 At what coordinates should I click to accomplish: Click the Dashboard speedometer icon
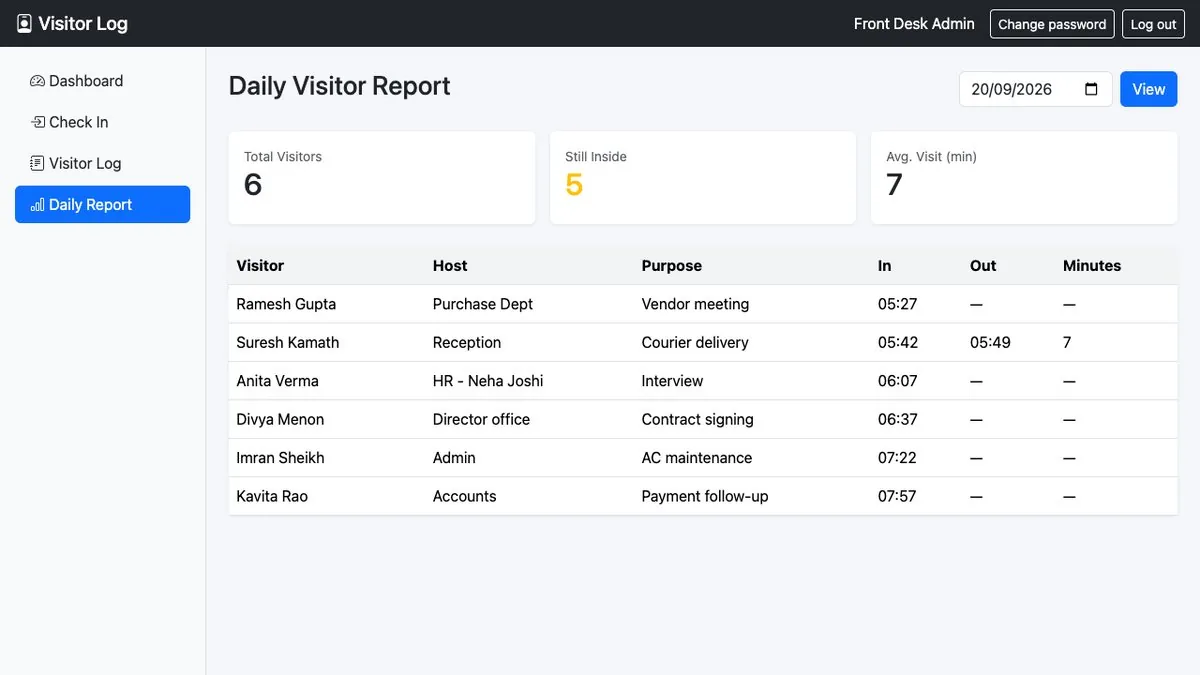point(37,81)
